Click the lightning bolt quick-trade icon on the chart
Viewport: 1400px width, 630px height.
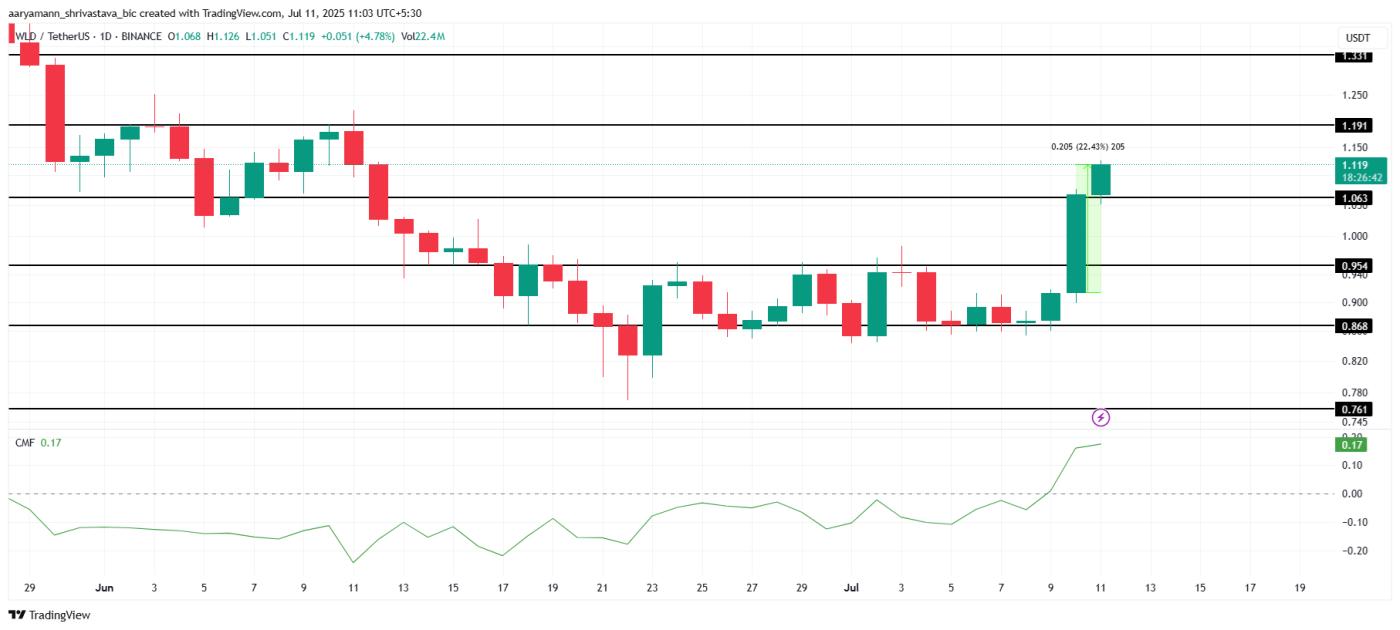pyautogui.click(x=1103, y=415)
